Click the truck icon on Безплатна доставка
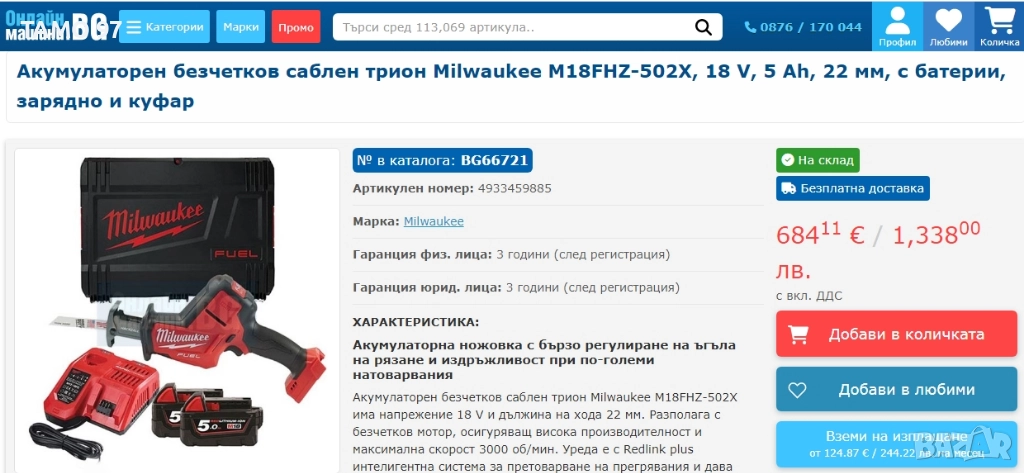The image size is (1024, 473). (x=789, y=189)
